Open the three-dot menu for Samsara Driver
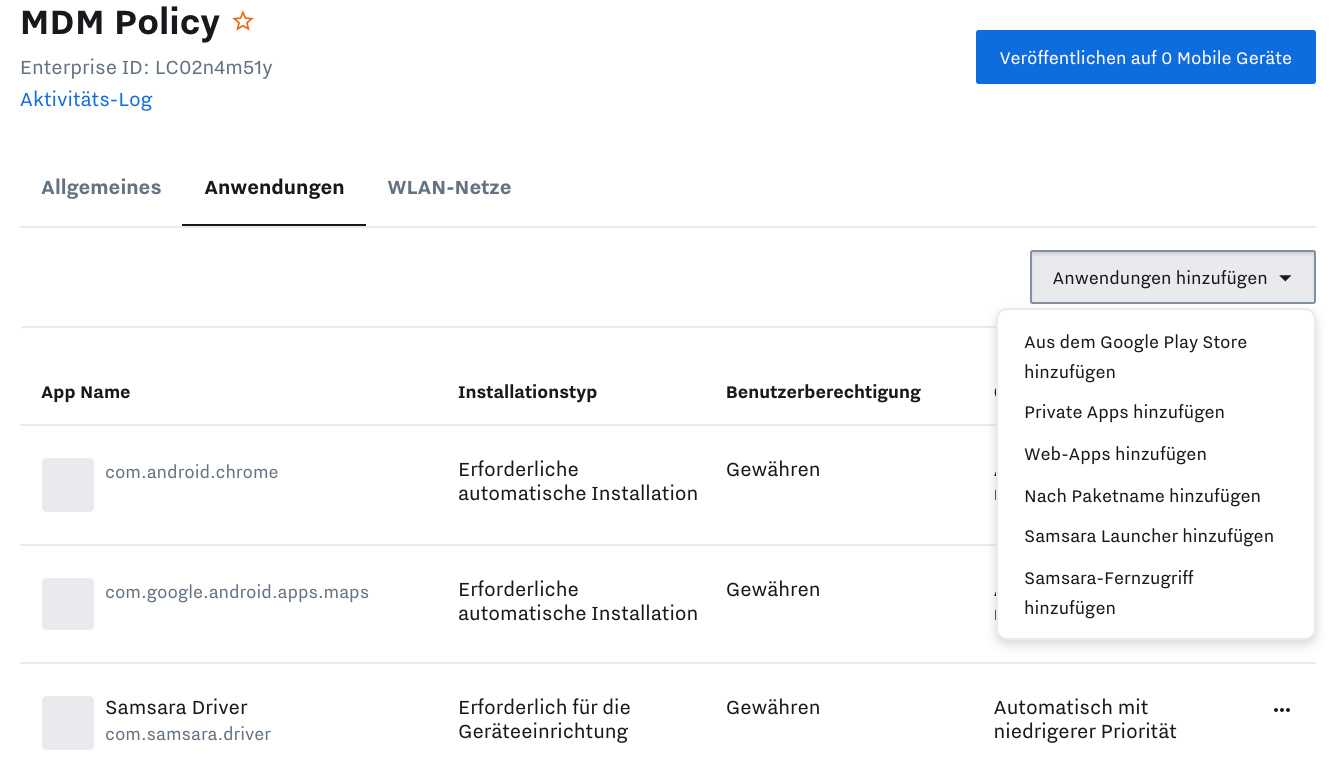 (x=1282, y=710)
